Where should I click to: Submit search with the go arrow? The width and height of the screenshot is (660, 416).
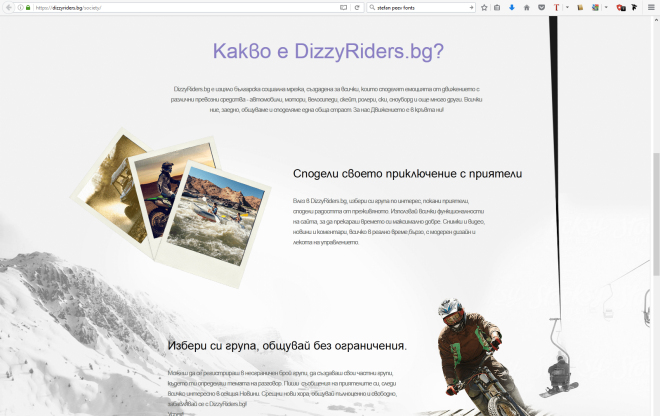pos(470,7)
